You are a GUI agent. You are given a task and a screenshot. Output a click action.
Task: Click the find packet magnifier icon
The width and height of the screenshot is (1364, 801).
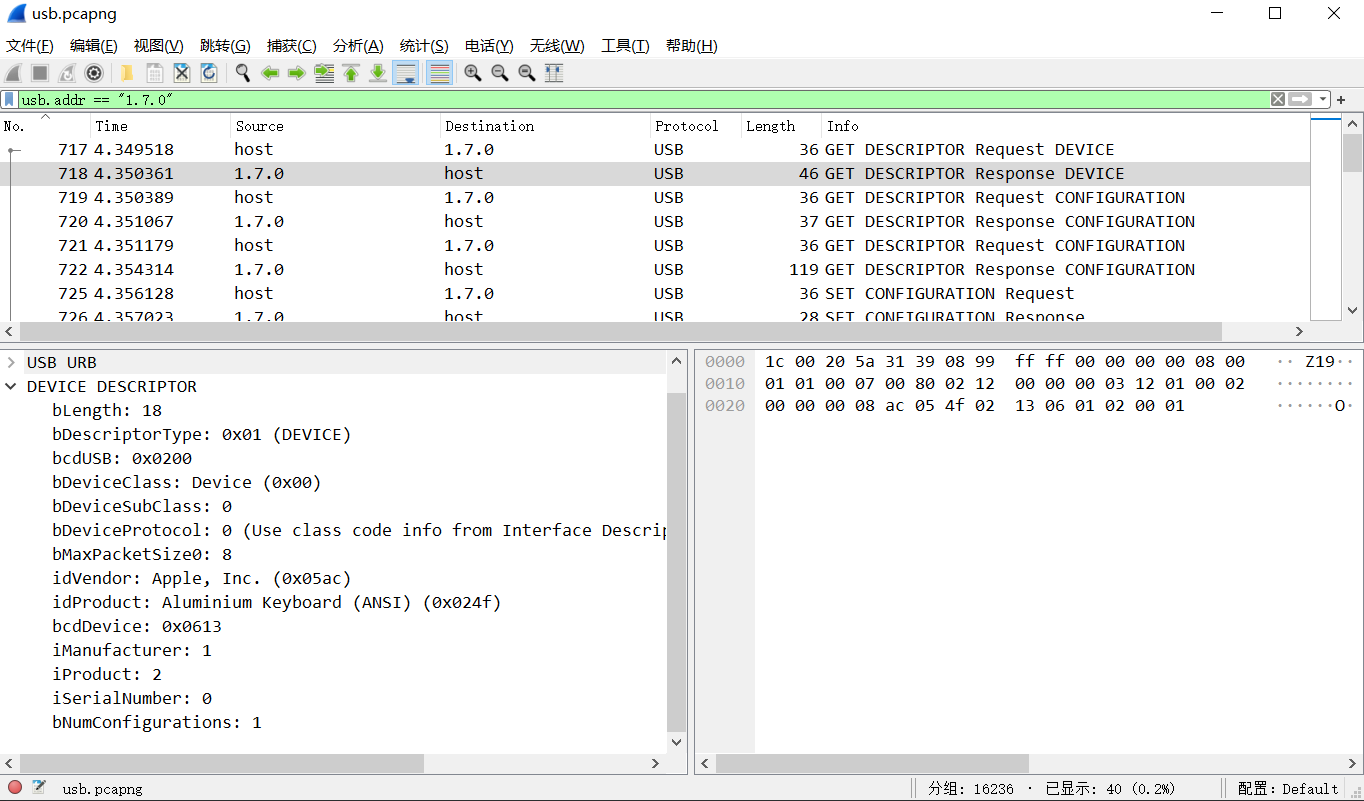243,73
